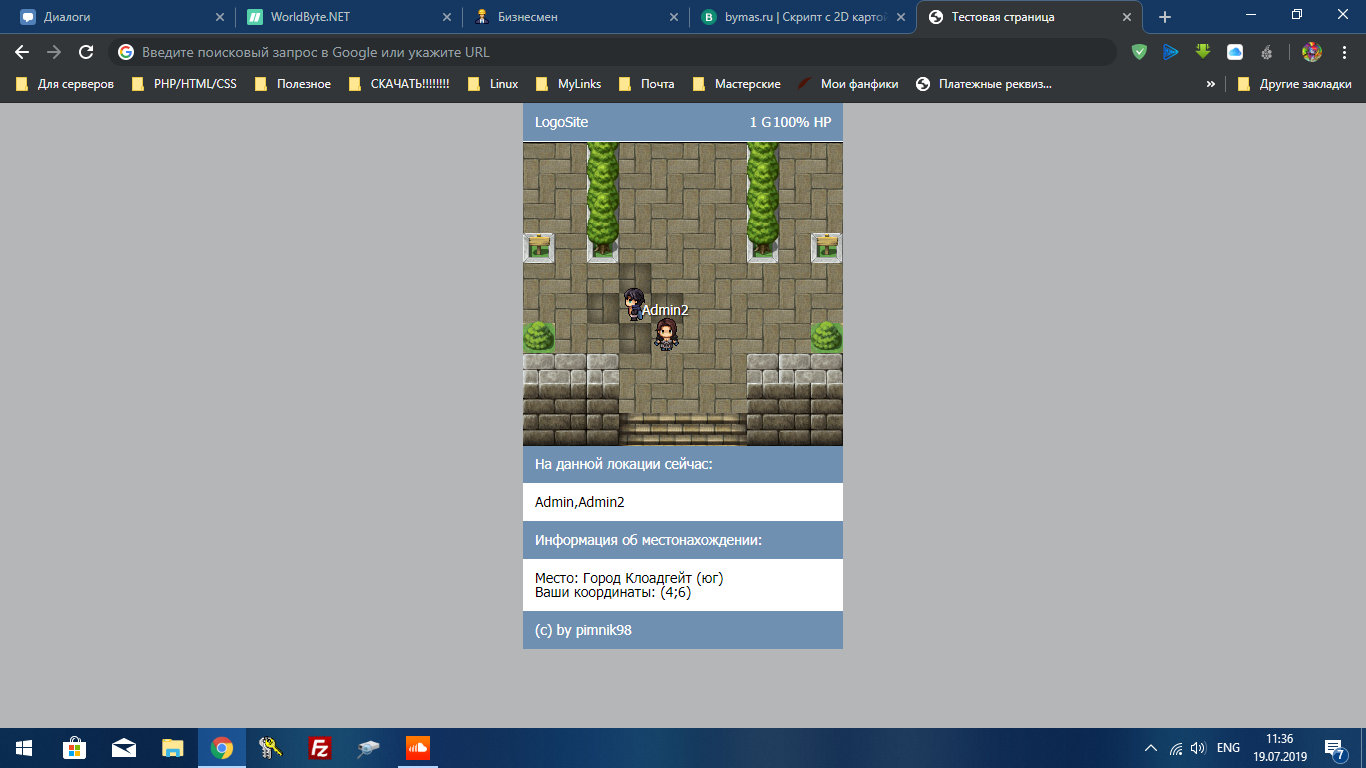Reload the current page
Image resolution: width=1366 pixels, height=768 pixels.
point(86,52)
